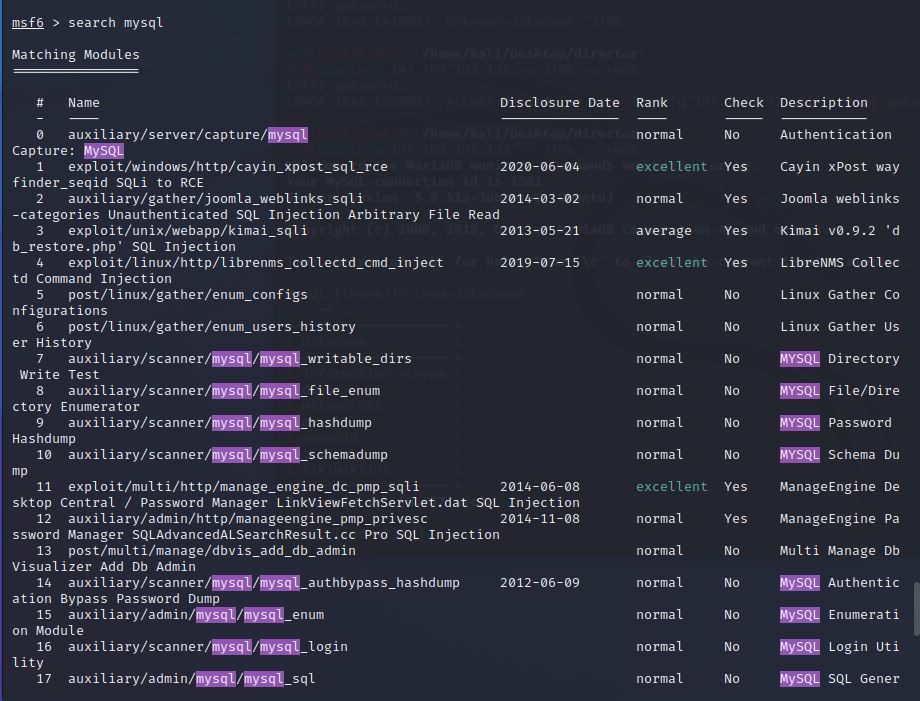Click 'excellent' rank of manage_engine_dc_pmp_sqli row
The width and height of the screenshot is (920, 701).
[672, 487]
